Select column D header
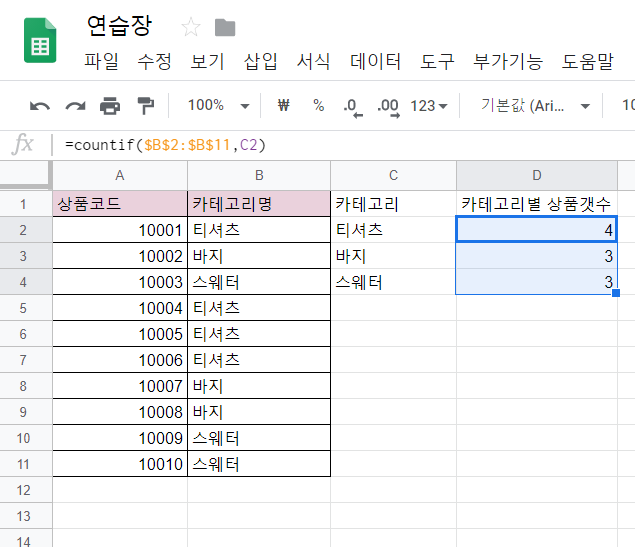Screen dimensions: 635x547 pyautogui.click(x=537, y=175)
